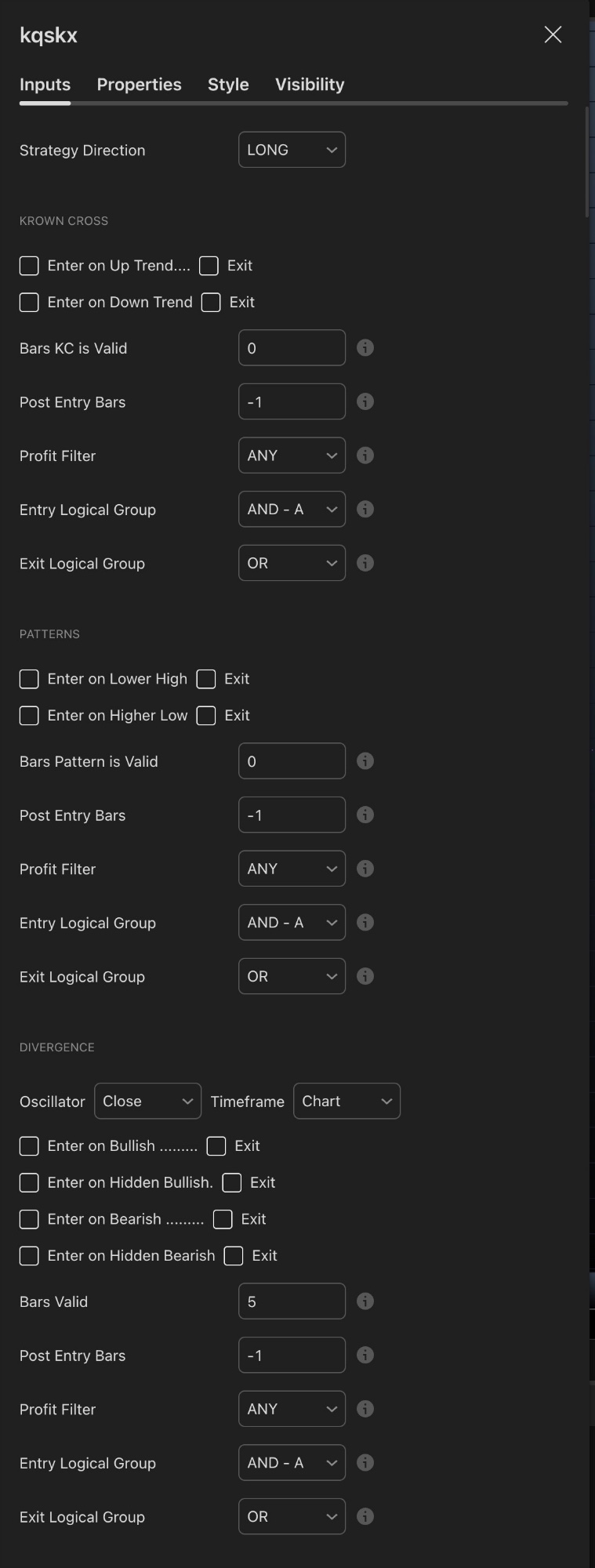
Task: Show info for Patterns Exit Logical Group
Action: coord(365,976)
